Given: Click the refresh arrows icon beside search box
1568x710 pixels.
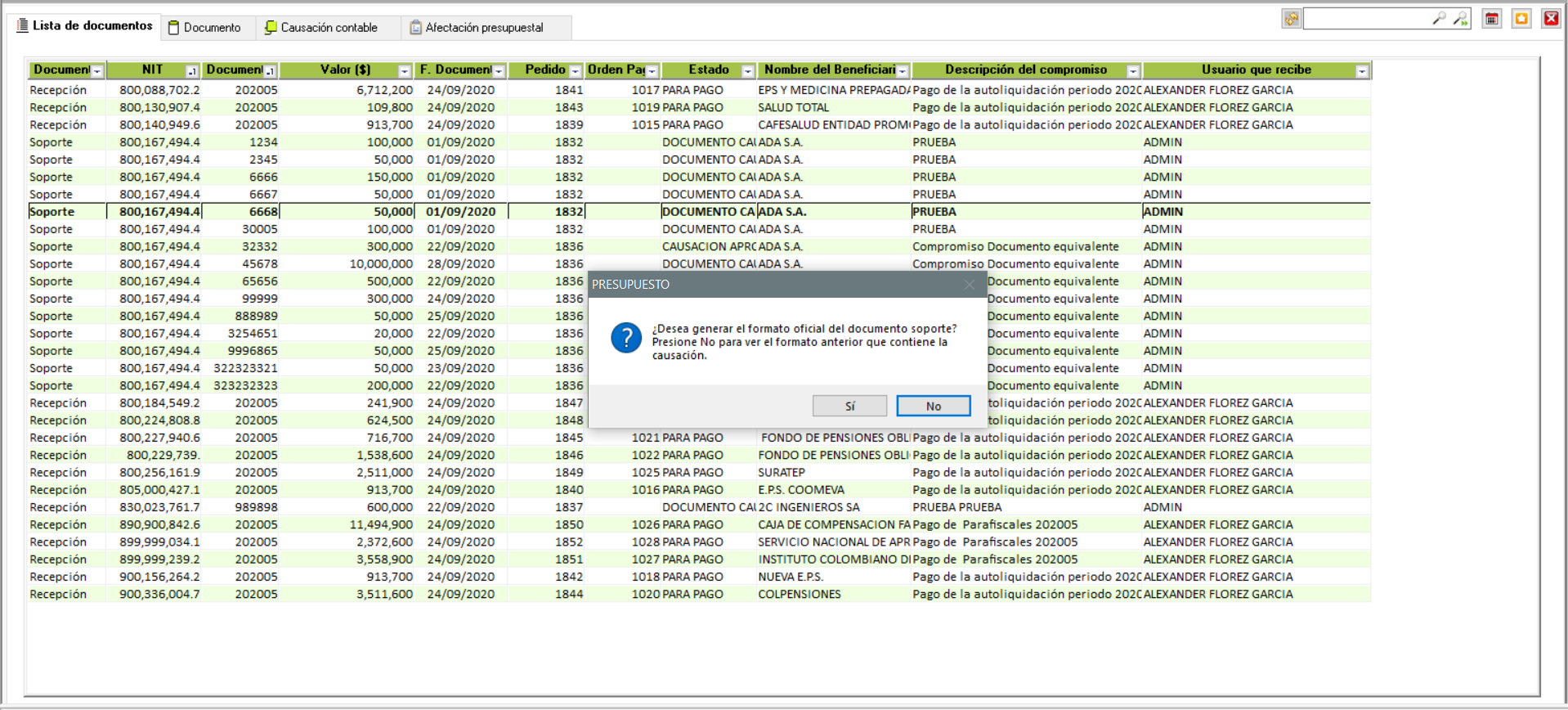Looking at the screenshot, I should pos(1291,19).
